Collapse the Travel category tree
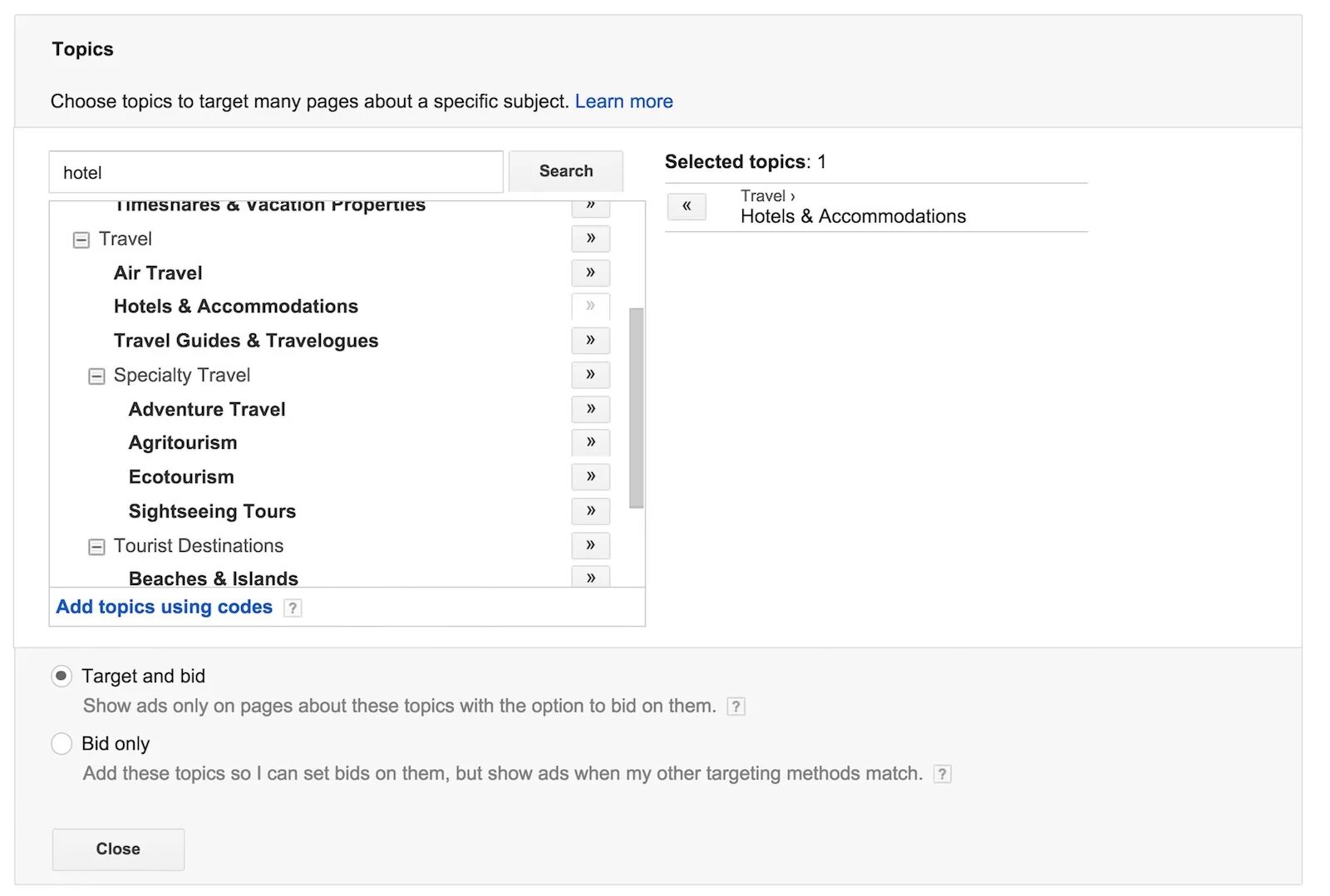Screen dimensions: 1330x896 click(x=81, y=240)
